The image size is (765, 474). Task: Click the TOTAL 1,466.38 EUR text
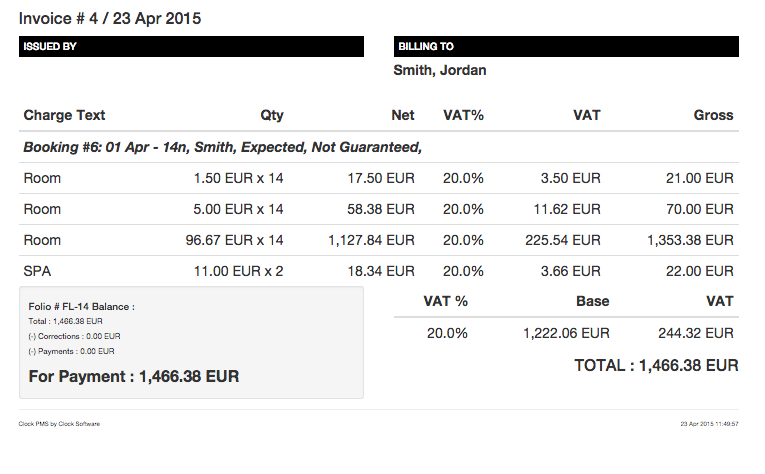tap(656, 365)
